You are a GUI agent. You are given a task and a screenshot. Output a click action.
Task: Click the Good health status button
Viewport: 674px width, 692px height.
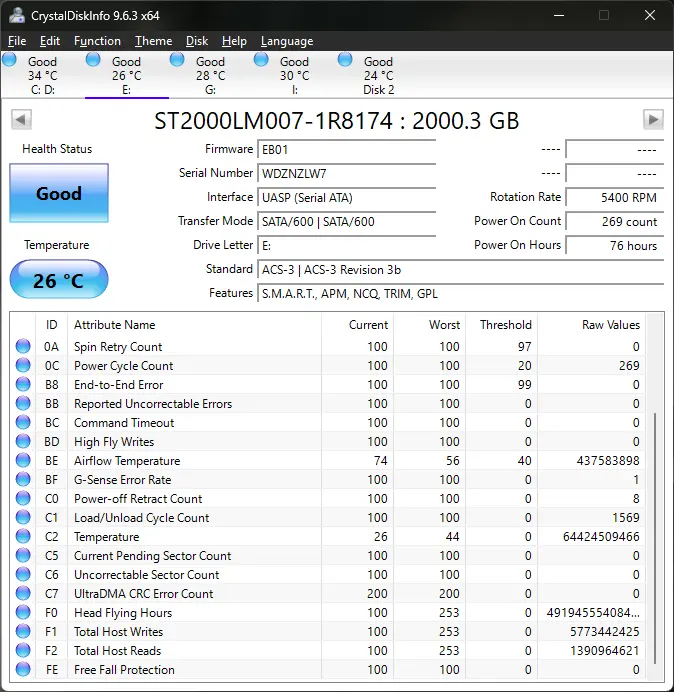point(59,193)
